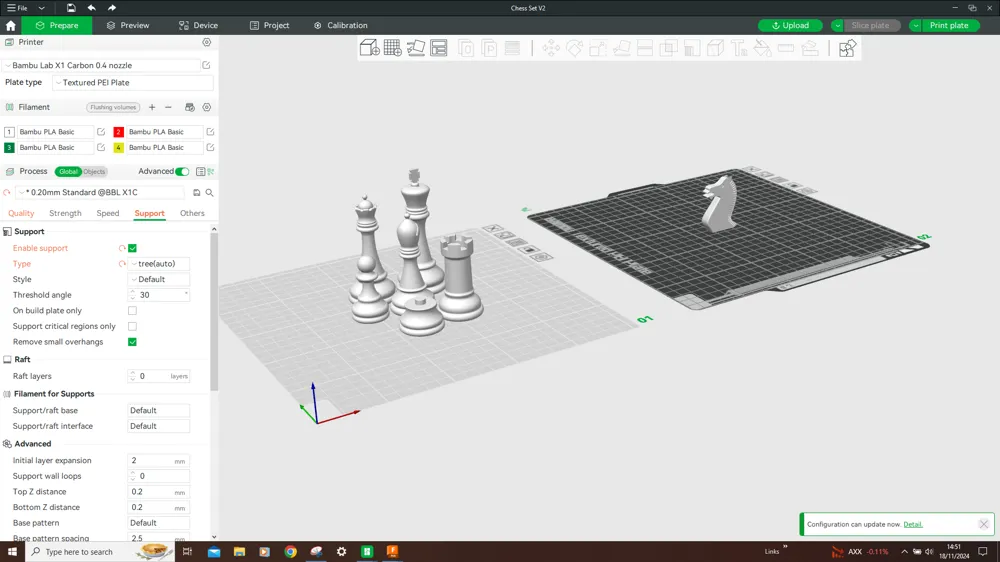Viewport: 1000px width, 562px height.
Task: Open the Quality settings tab
Action: [21, 213]
